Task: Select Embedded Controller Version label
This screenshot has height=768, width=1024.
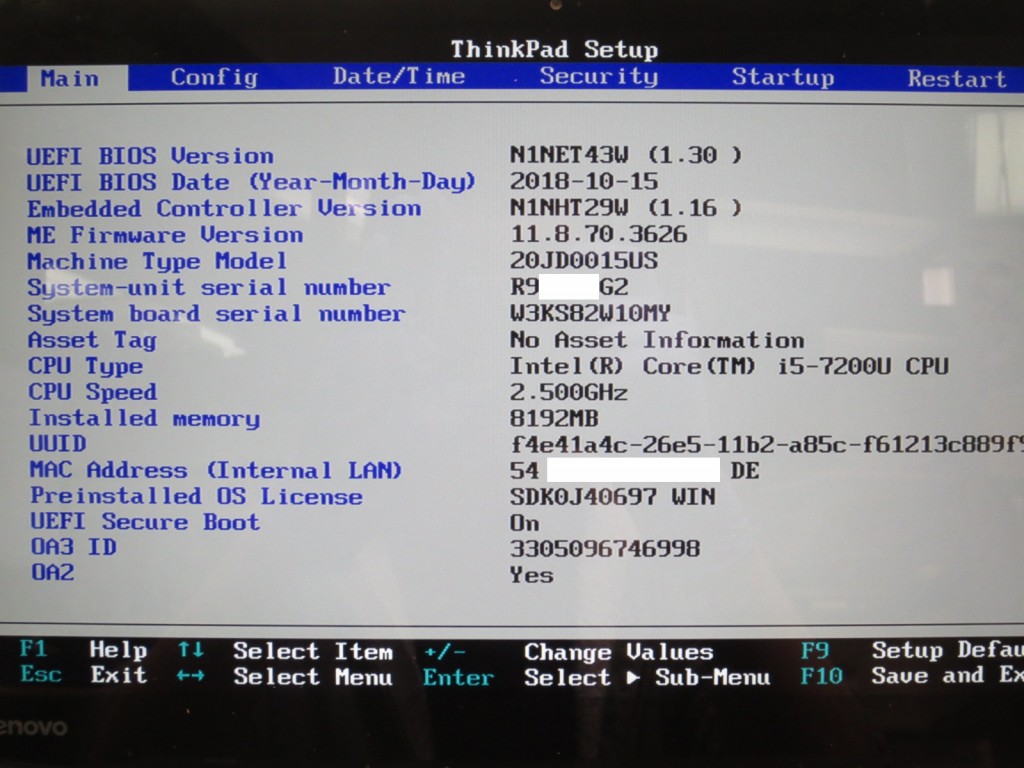Action: (224, 208)
